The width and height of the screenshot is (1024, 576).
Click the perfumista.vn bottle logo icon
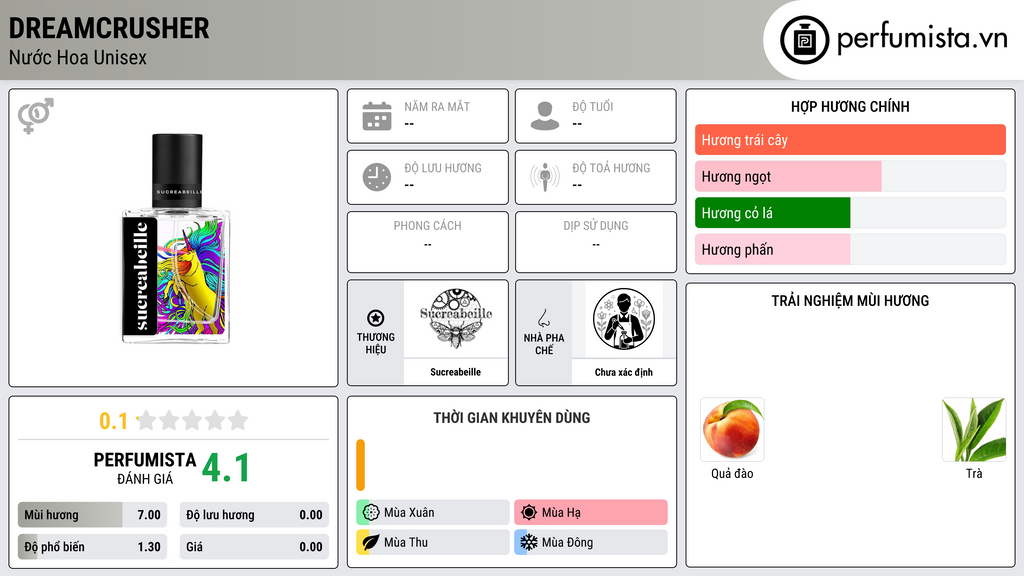(x=804, y=40)
